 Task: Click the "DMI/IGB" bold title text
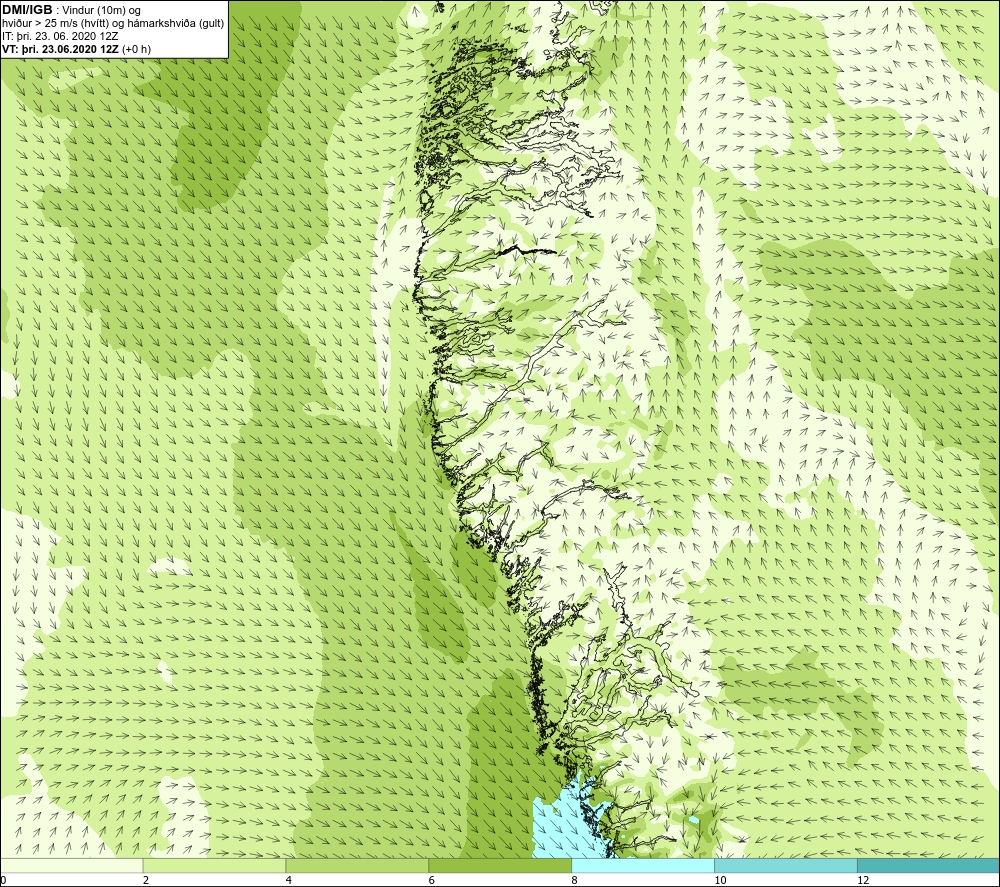click(27, 10)
